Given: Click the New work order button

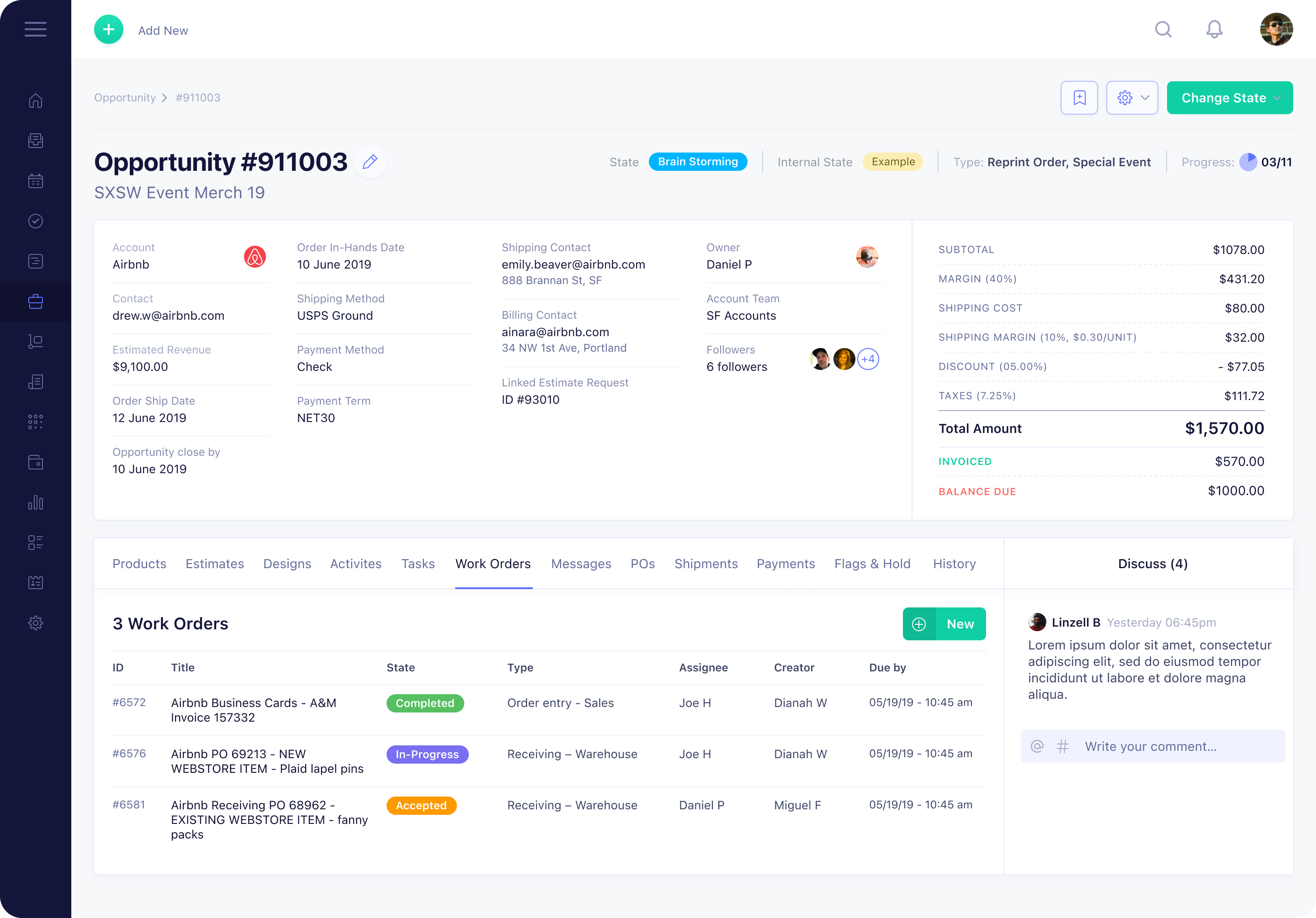Looking at the screenshot, I should click(944, 624).
